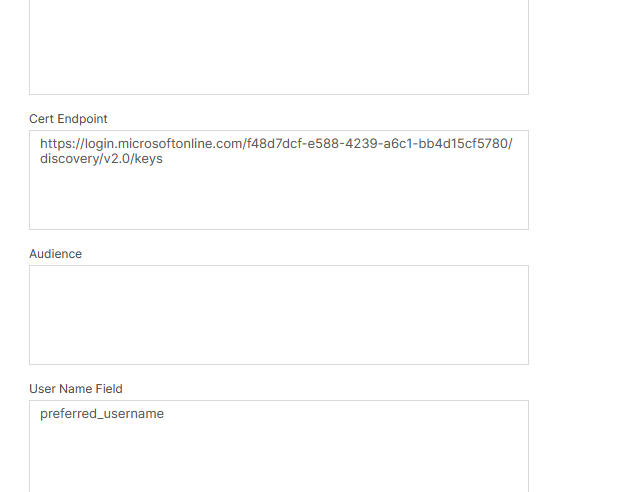This screenshot has width=631, height=492.
Task: Click the User Name Field label
Action: (x=75, y=389)
